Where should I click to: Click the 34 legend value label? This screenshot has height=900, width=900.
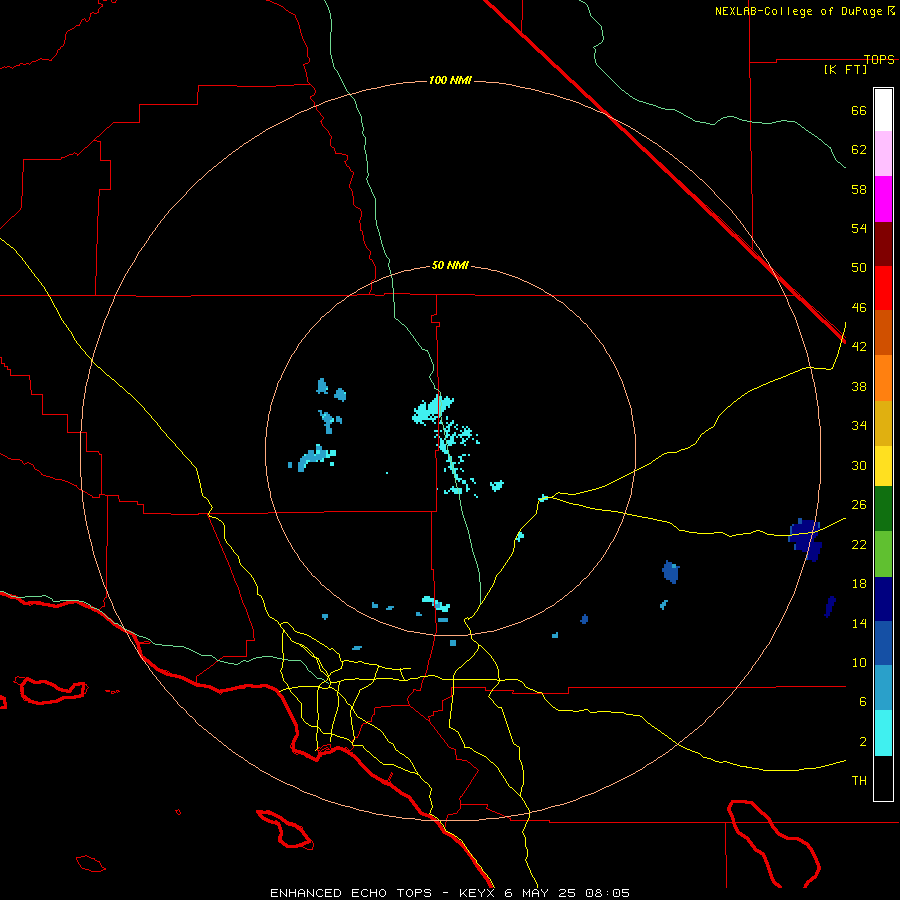click(x=859, y=425)
